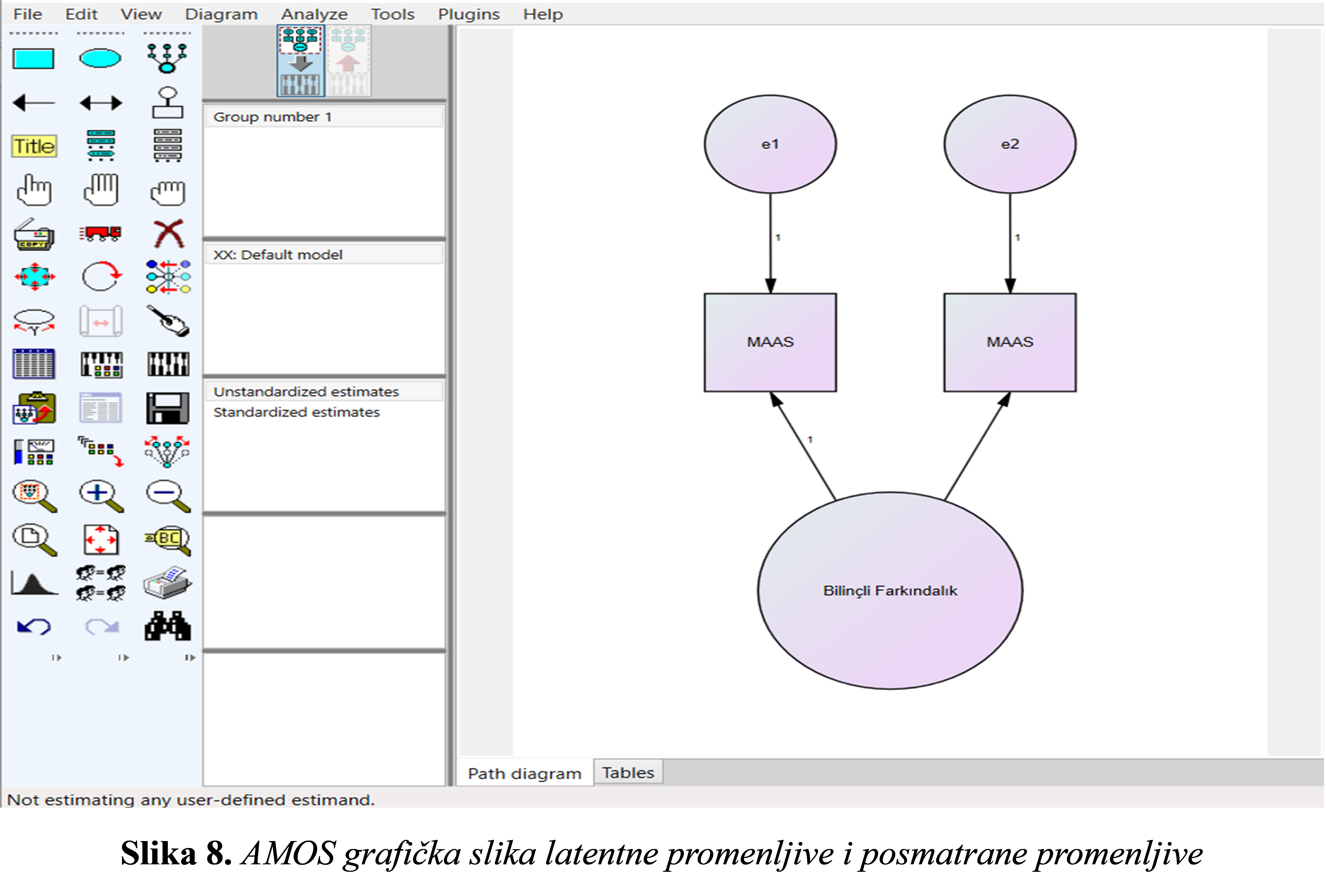Select all objects hand tool
The image size is (1326, 896).
[101, 190]
